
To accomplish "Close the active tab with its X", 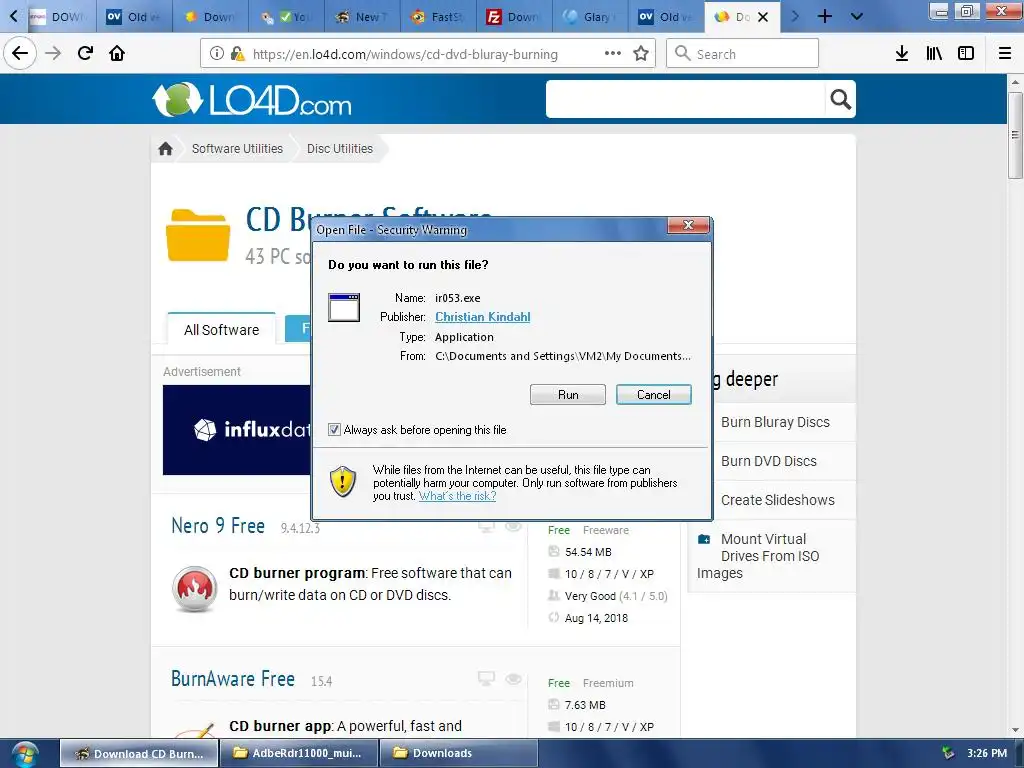I will pyautogui.click(x=763, y=17).
